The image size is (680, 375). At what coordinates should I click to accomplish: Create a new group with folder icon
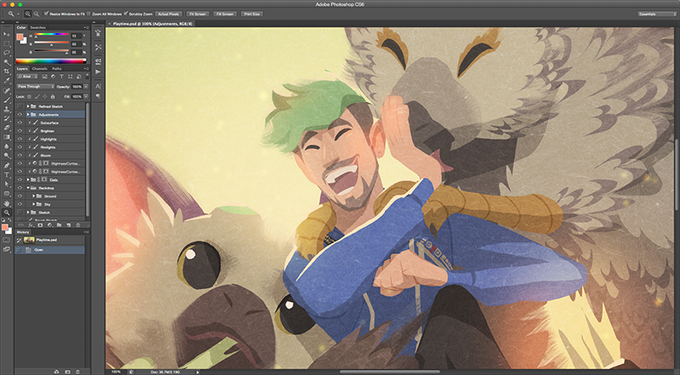(x=59, y=225)
